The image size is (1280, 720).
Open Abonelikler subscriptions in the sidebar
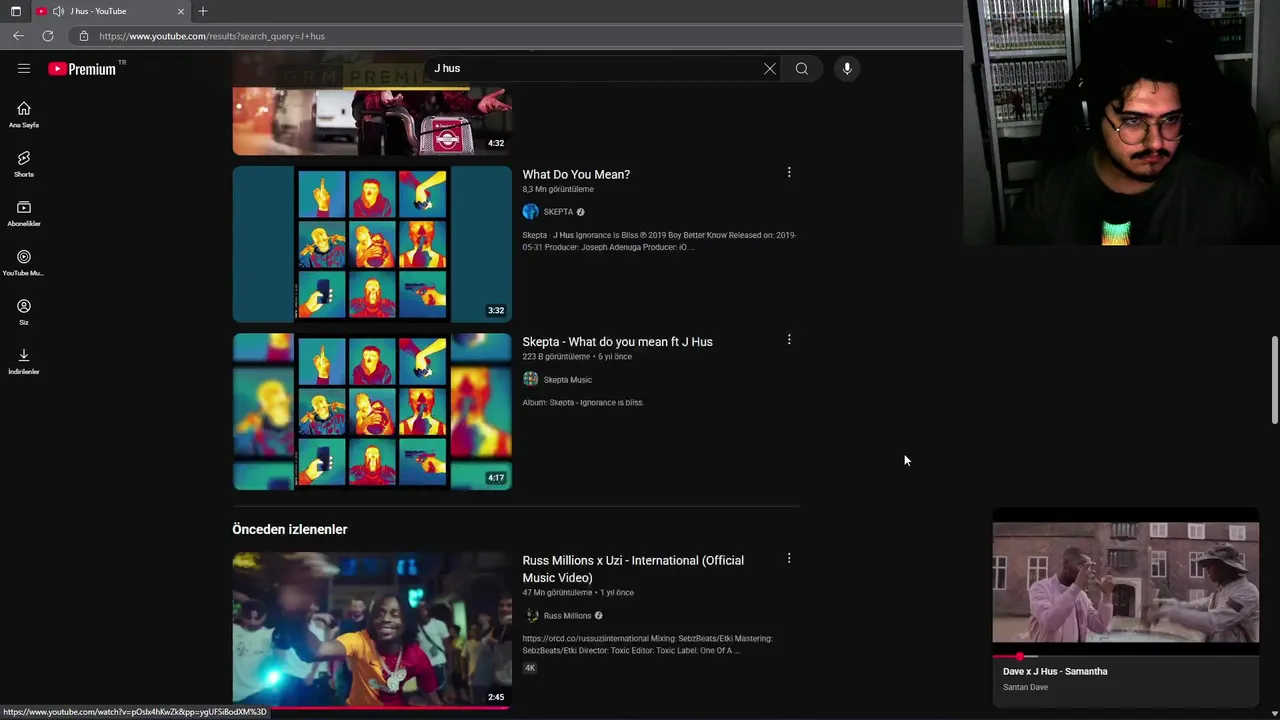point(24,213)
